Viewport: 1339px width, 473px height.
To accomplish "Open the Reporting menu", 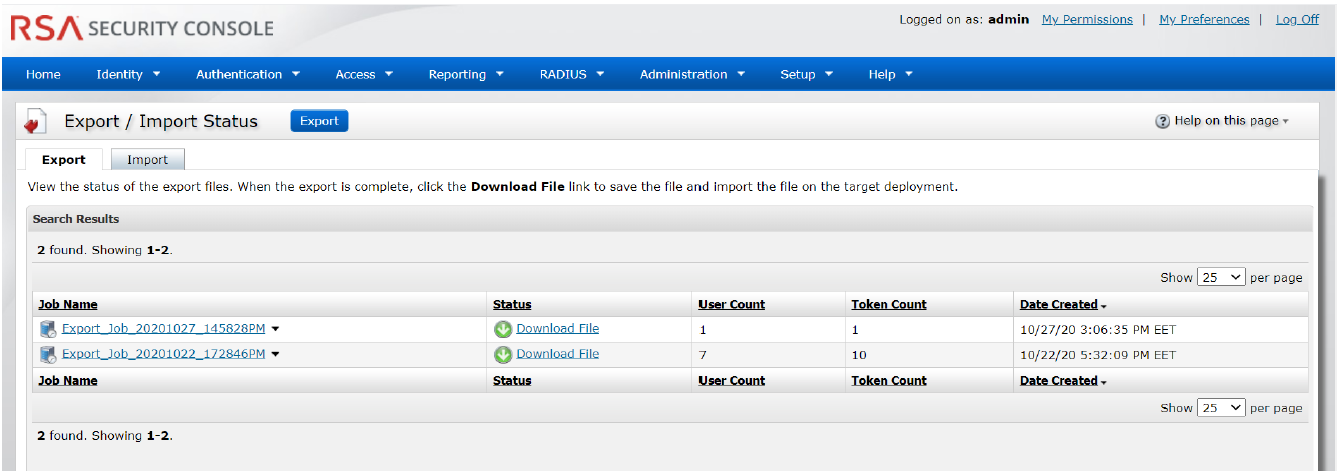I will pos(465,74).
